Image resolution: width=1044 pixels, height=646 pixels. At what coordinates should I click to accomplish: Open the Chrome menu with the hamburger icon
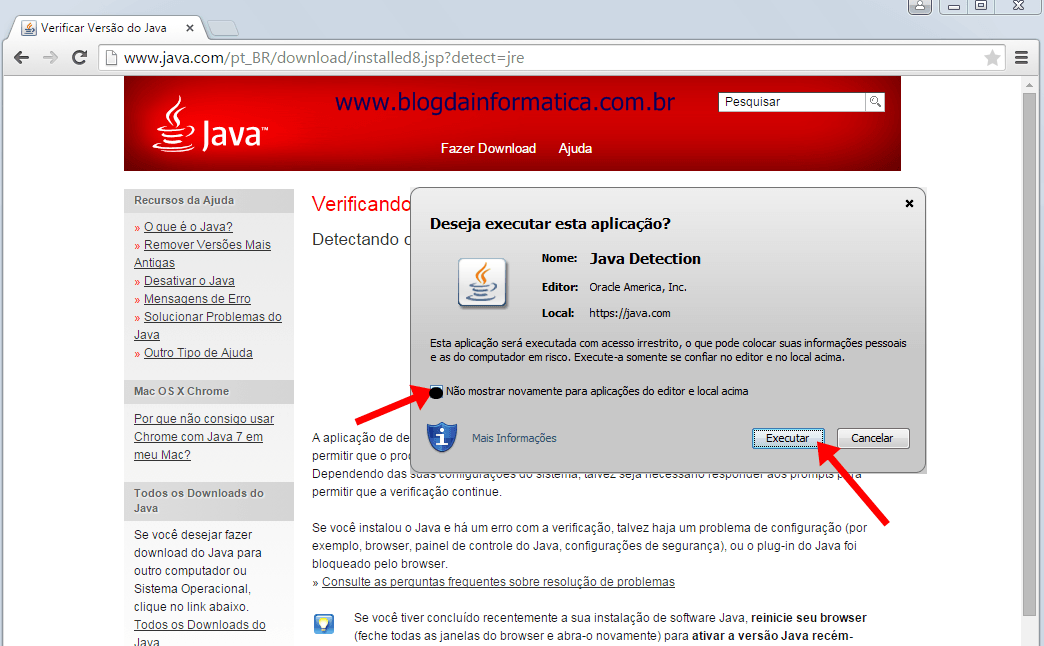click(x=1021, y=58)
